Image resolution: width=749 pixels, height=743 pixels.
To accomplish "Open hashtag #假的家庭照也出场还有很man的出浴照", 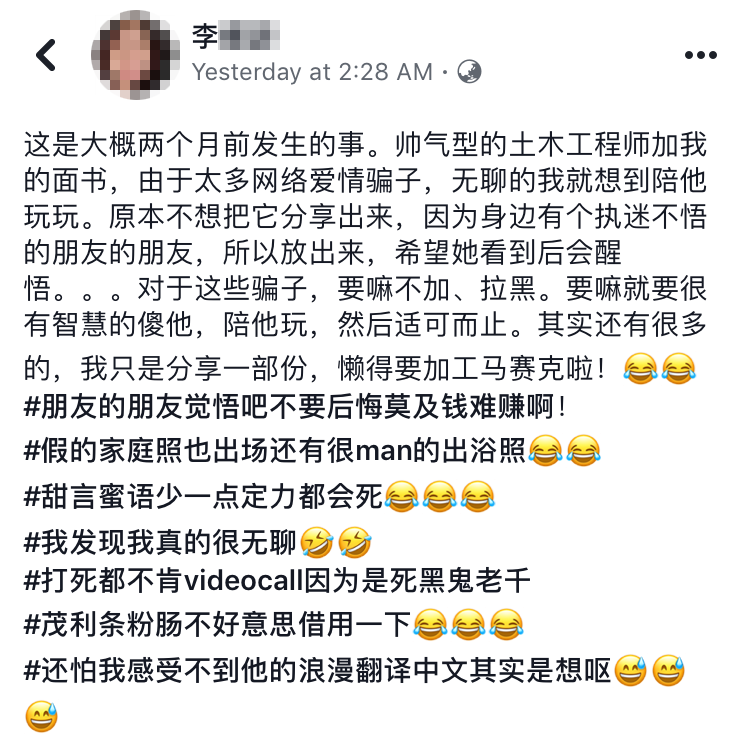I will click(x=275, y=450).
